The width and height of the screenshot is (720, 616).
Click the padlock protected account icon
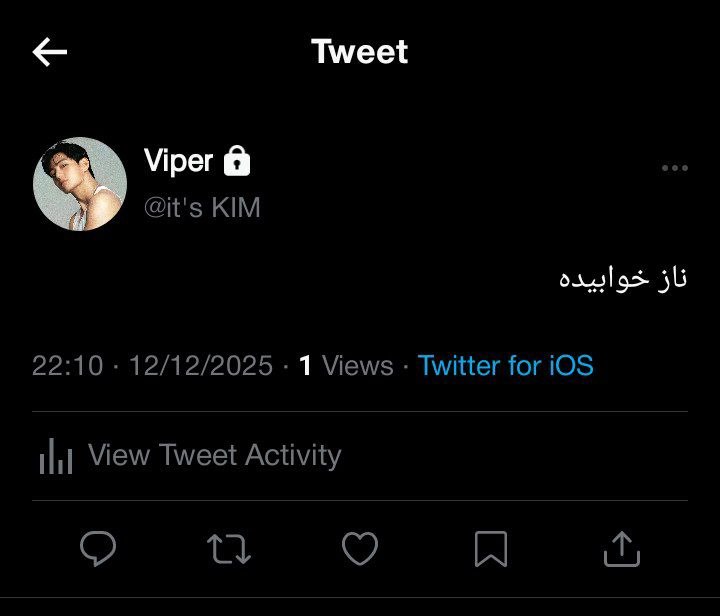tap(237, 161)
